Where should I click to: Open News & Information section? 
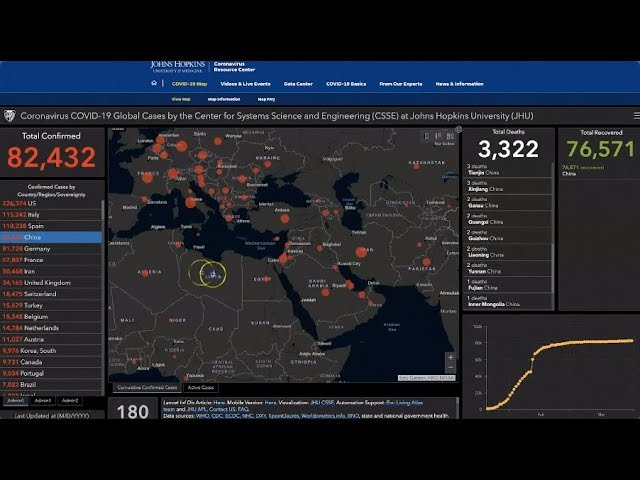(x=459, y=84)
